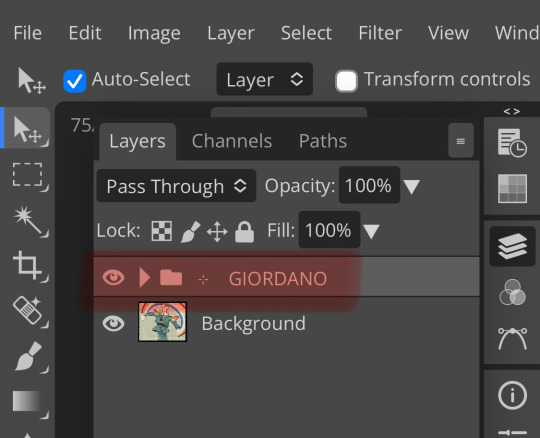Viewport: 540px width, 438px height.
Task: Expand the GIORDANO folder arrow
Action: coord(145,277)
